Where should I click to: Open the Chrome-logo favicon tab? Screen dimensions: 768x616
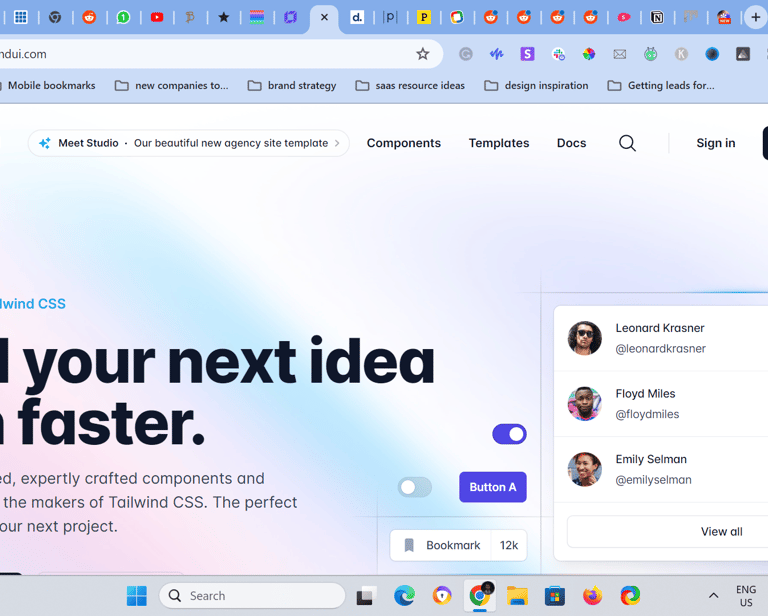(55, 18)
